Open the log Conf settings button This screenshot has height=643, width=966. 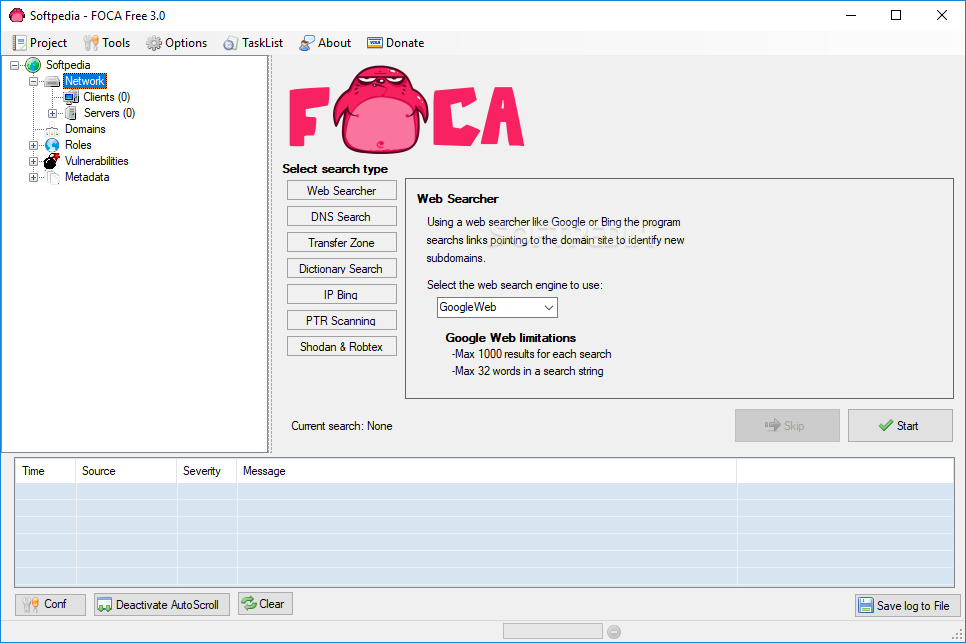[51, 604]
